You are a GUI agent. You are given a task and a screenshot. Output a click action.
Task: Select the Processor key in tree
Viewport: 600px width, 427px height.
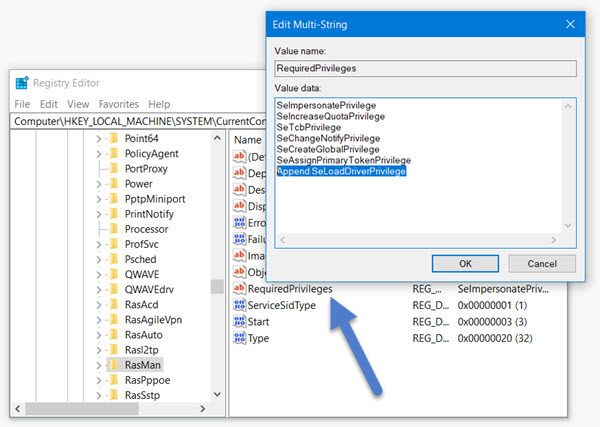click(146, 229)
